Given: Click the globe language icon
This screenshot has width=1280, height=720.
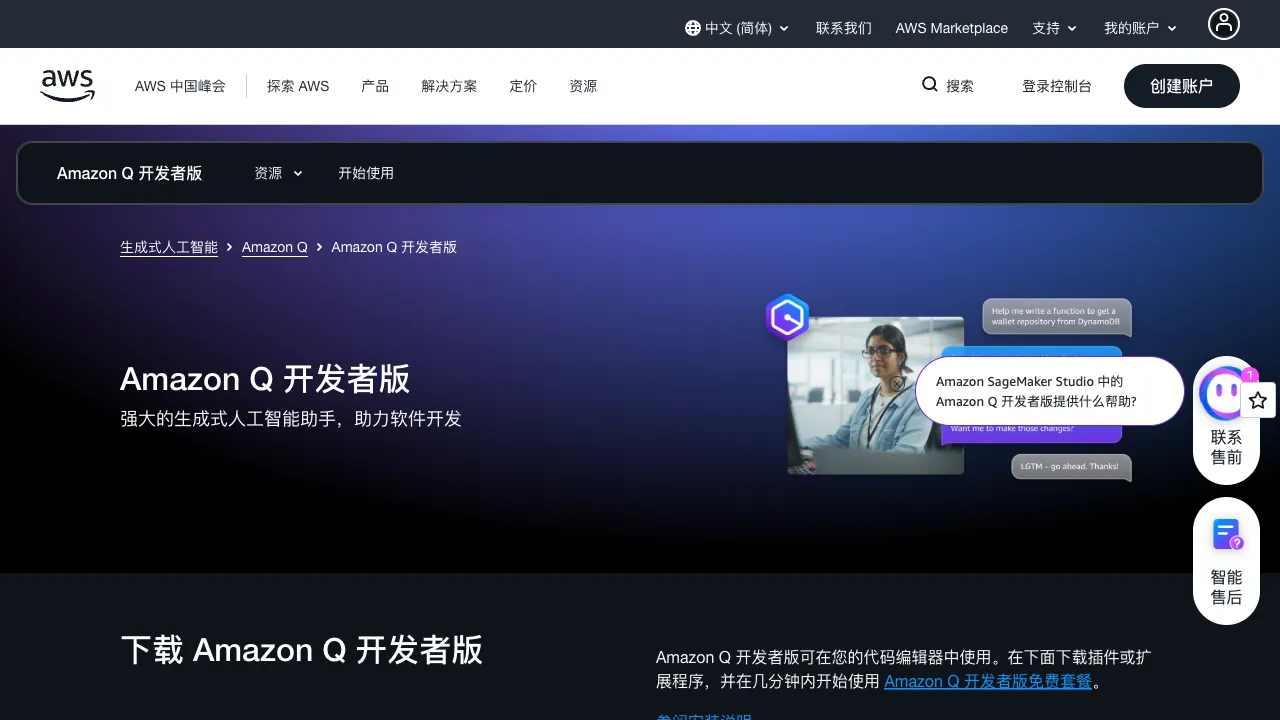Looking at the screenshot, I should click(692, 28).
